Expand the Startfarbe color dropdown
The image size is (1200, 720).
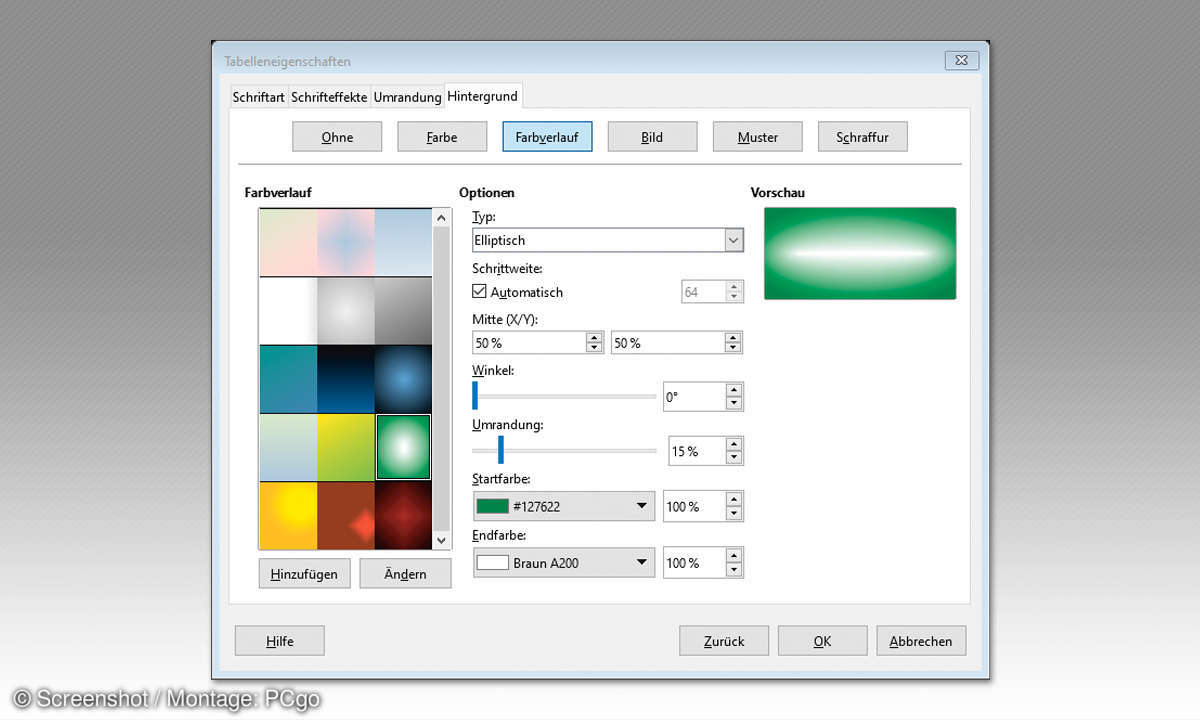coord(641,507)
